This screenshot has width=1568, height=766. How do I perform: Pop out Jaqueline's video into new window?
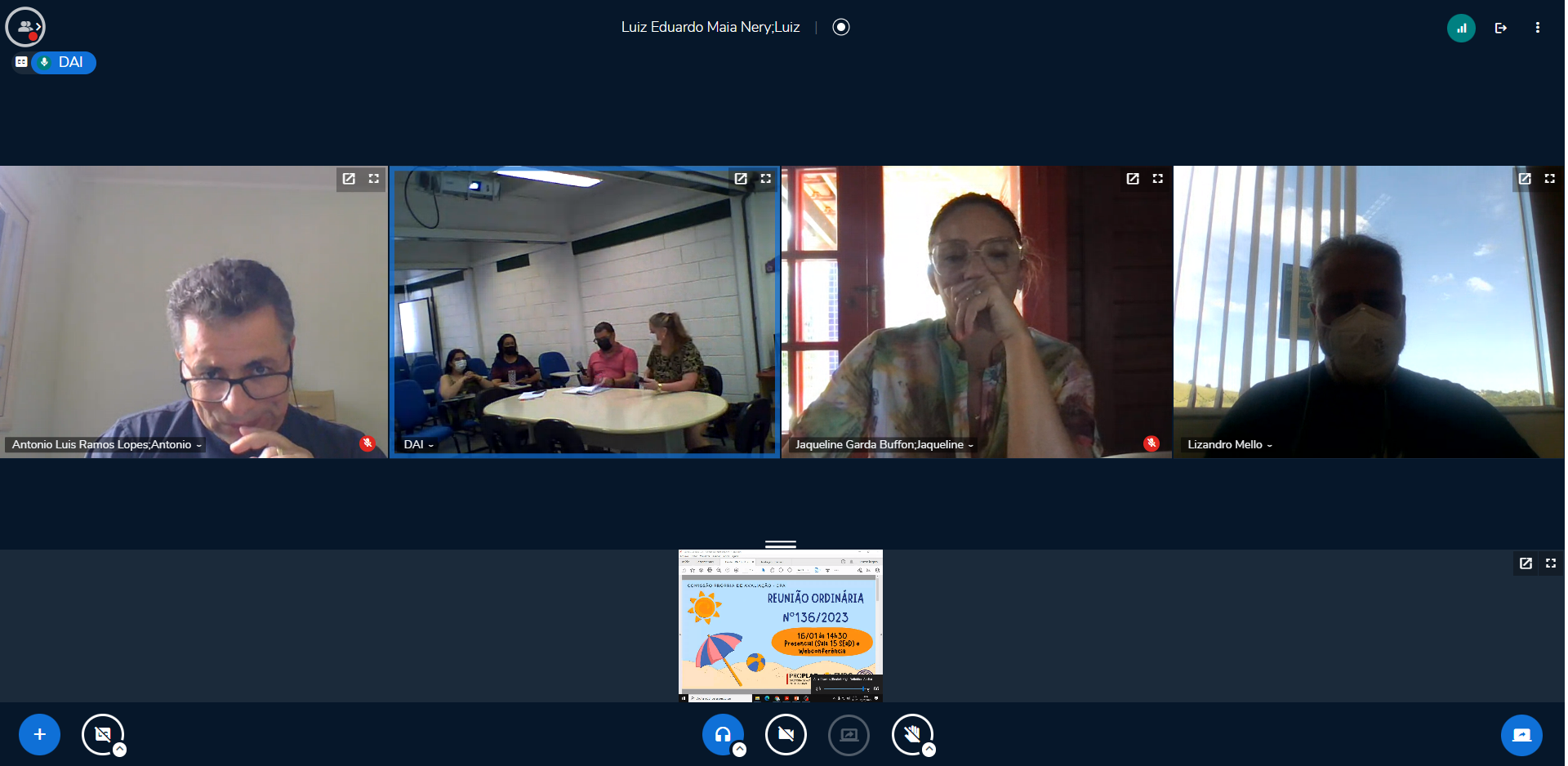(1132, 179)
